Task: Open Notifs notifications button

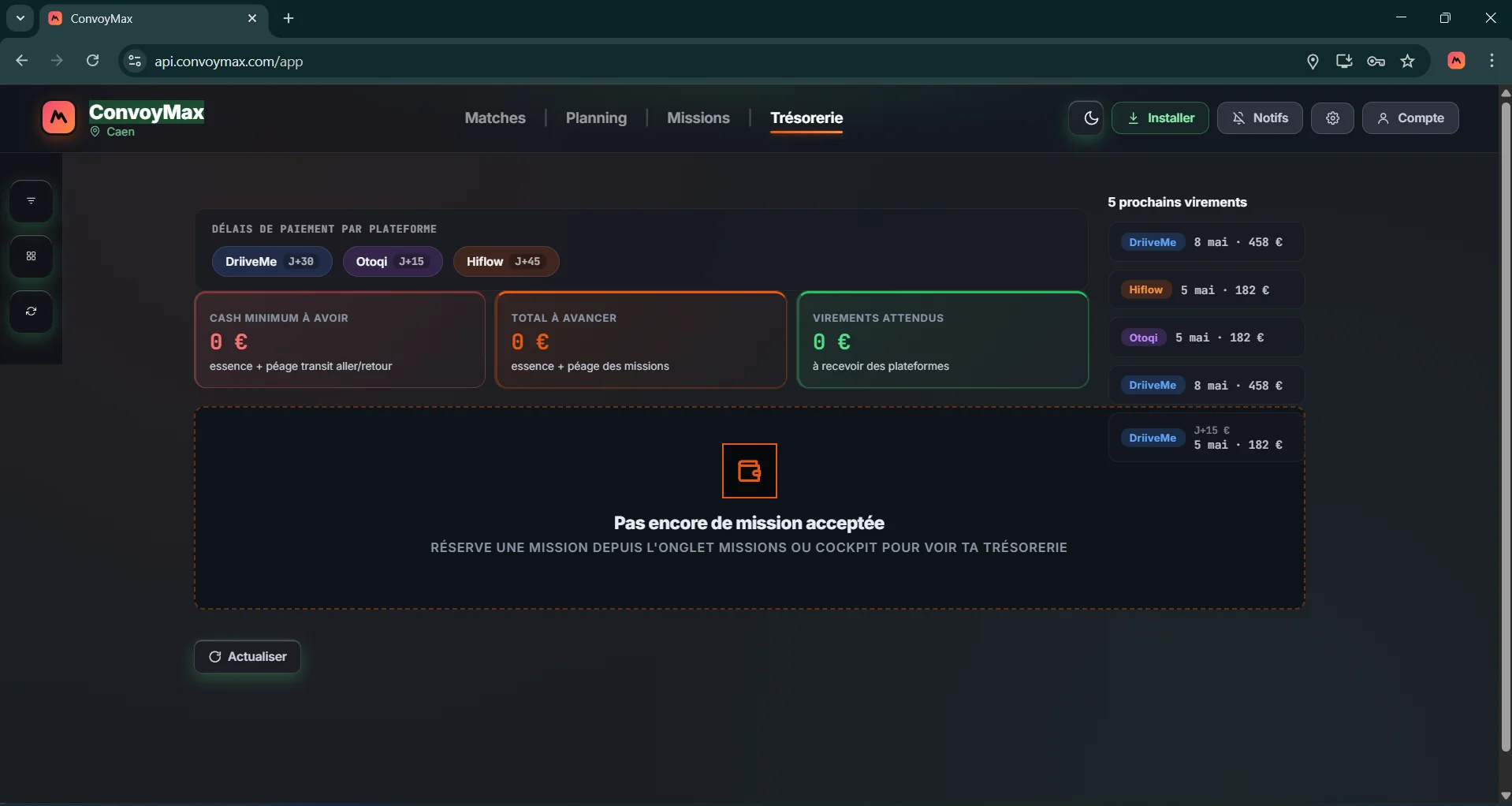Action: 1260,118
